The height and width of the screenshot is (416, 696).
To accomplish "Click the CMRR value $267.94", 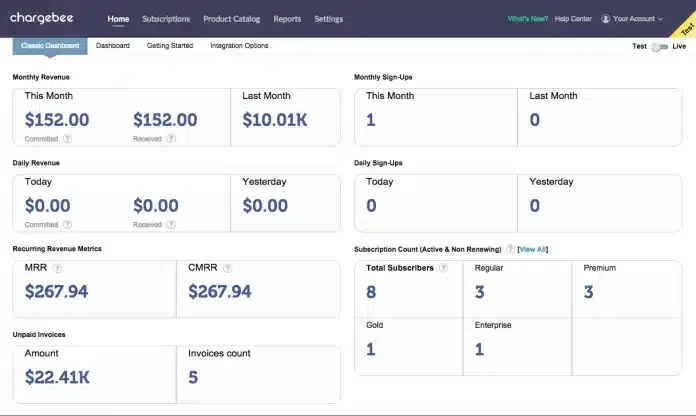I will click(x=220, y=291).
